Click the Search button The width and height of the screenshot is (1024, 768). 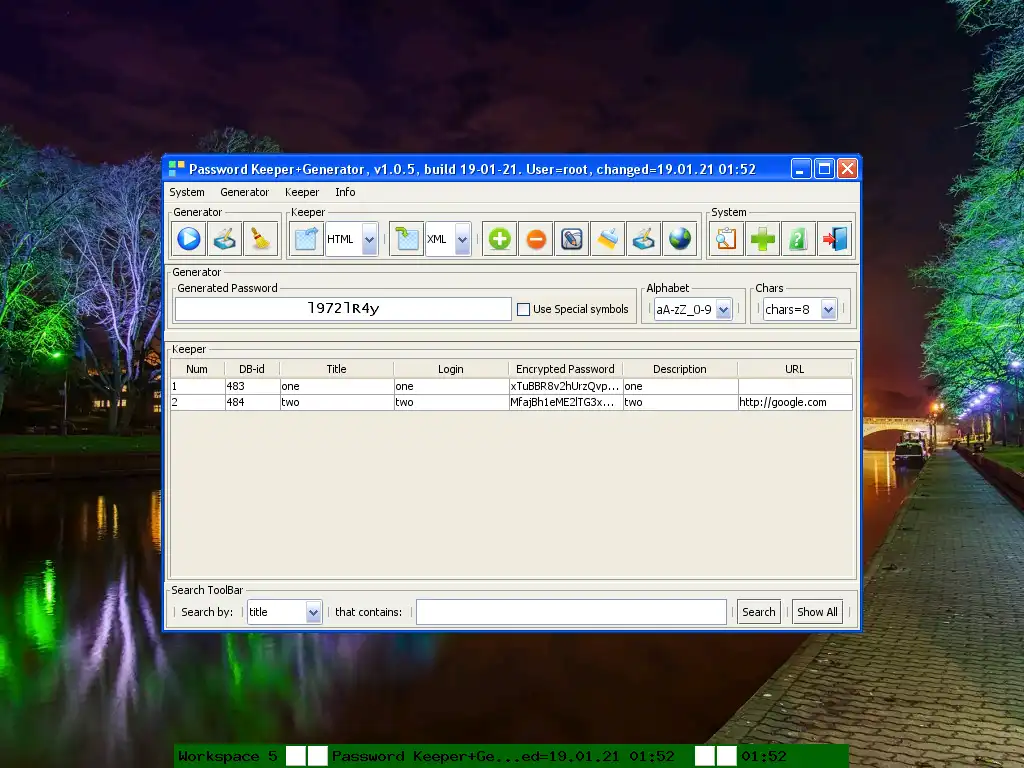point(758,612)
